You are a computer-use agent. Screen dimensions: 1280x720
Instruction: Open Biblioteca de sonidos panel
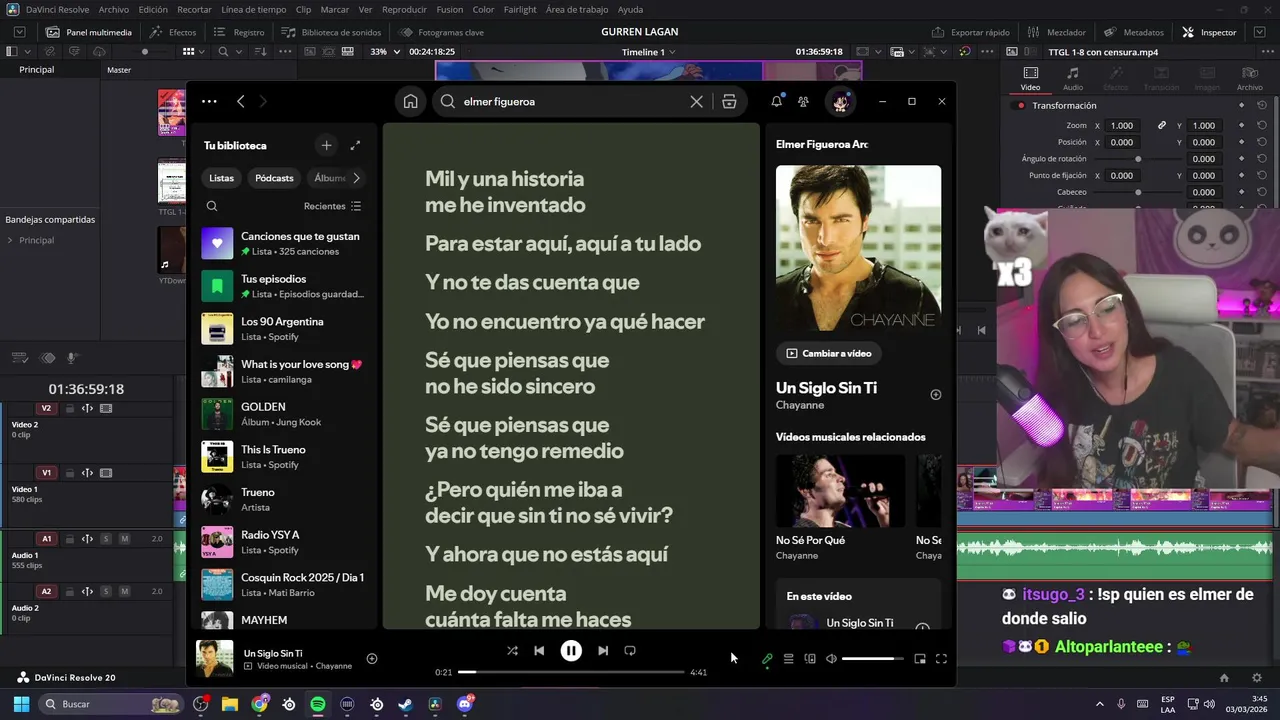pos(331,32)
